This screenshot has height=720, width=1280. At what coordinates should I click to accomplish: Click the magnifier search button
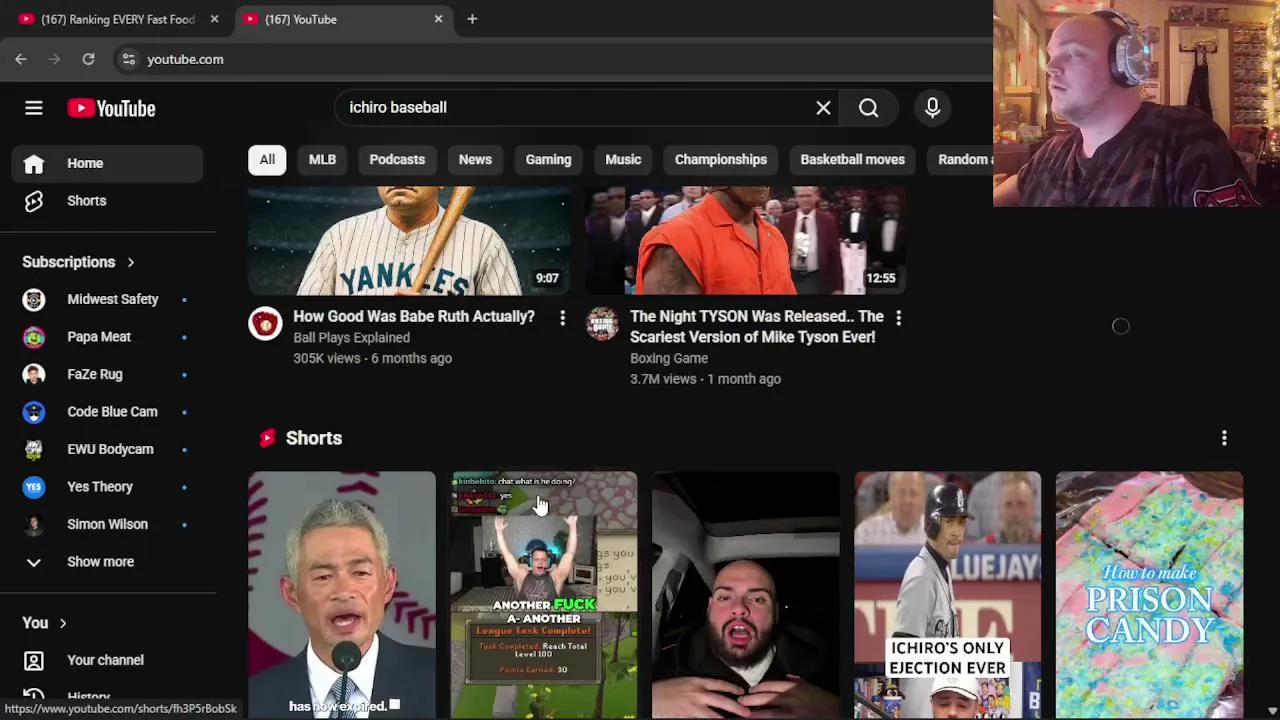coord(868,108)
